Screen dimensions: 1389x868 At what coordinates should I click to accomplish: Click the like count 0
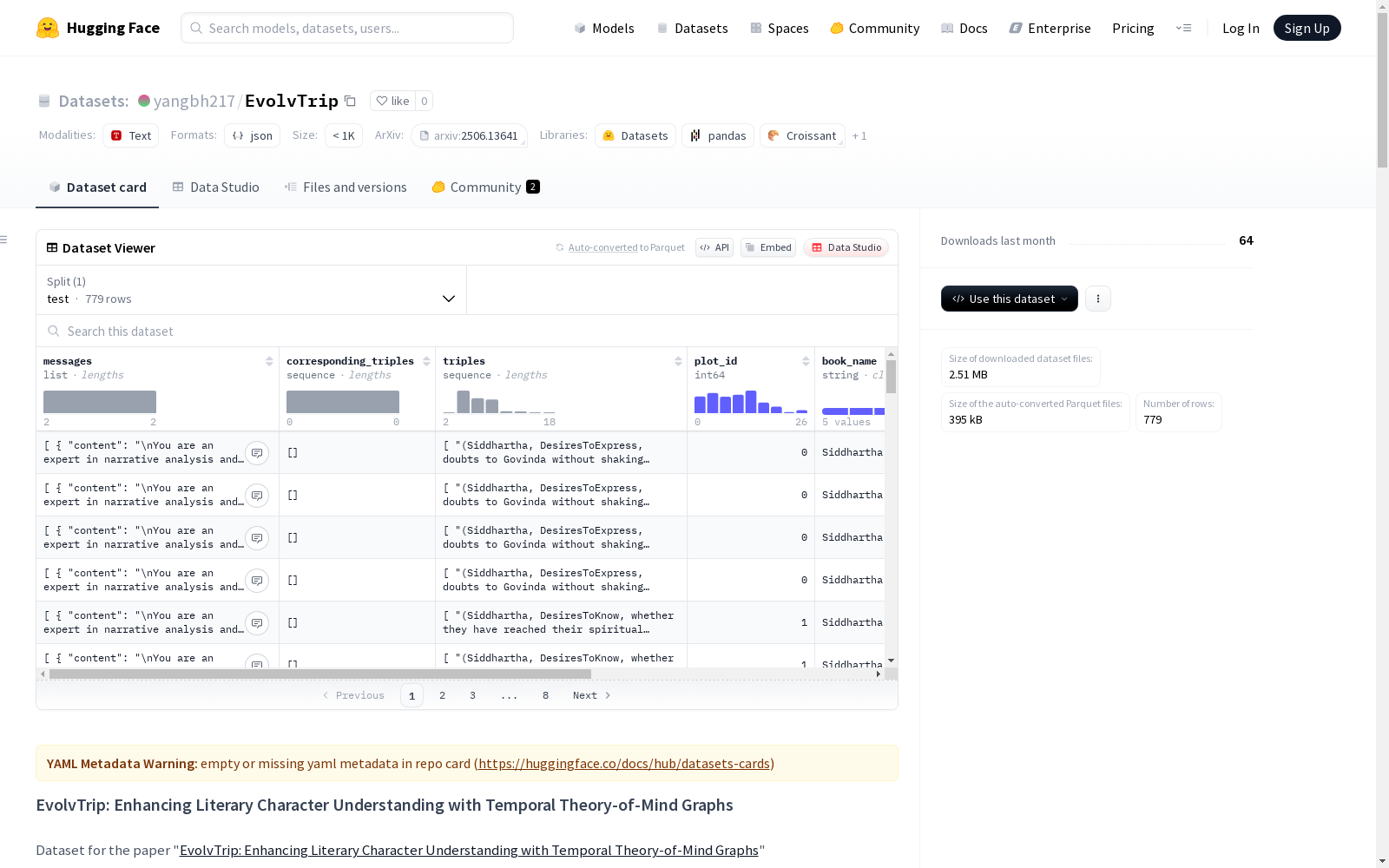[424, 101]
